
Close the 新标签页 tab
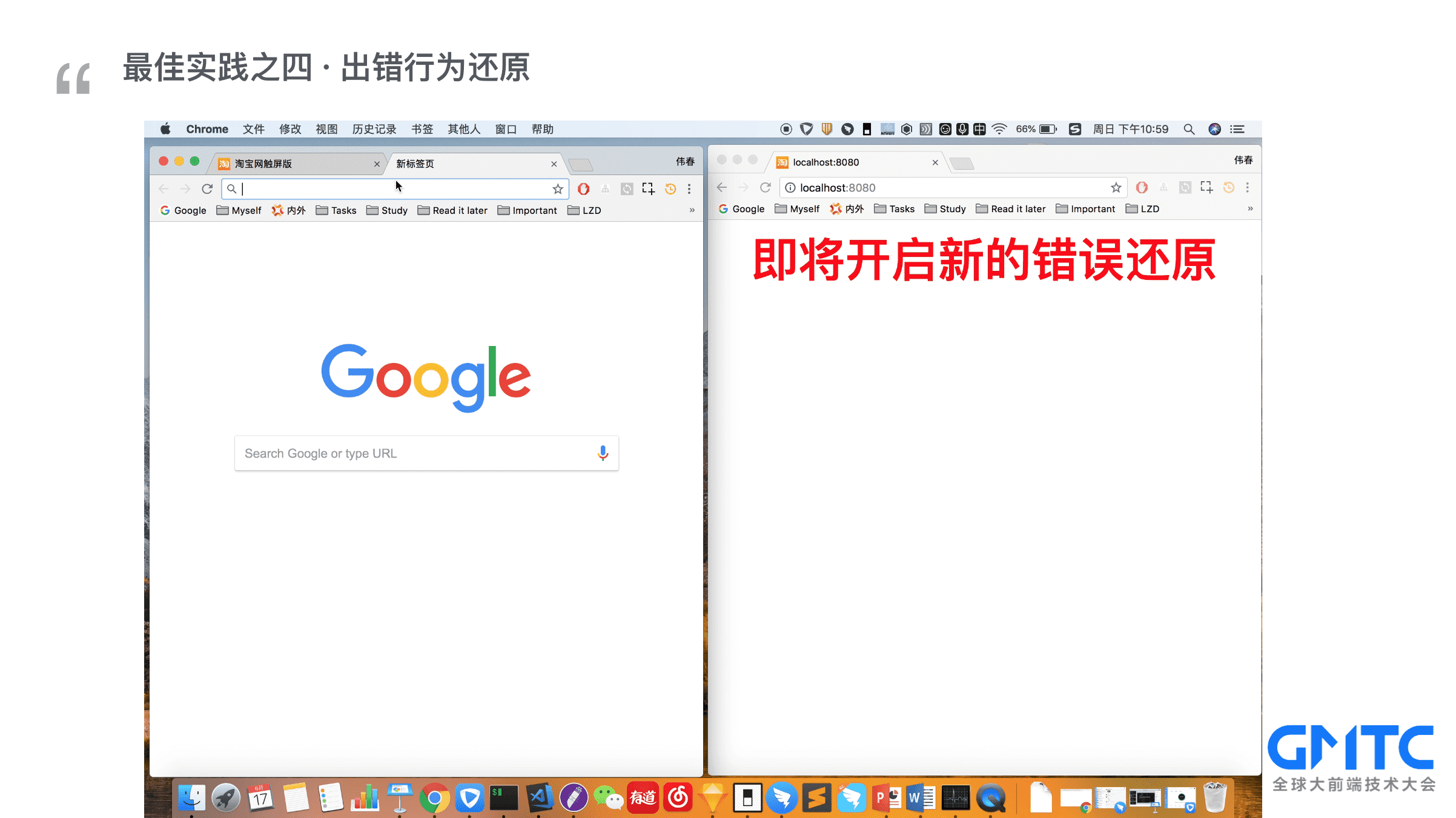[554, 164]
